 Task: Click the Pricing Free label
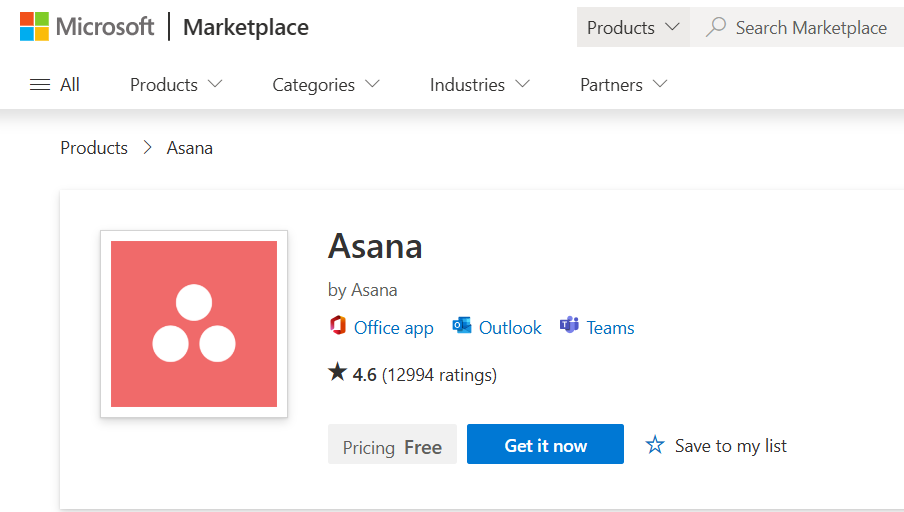393,444
